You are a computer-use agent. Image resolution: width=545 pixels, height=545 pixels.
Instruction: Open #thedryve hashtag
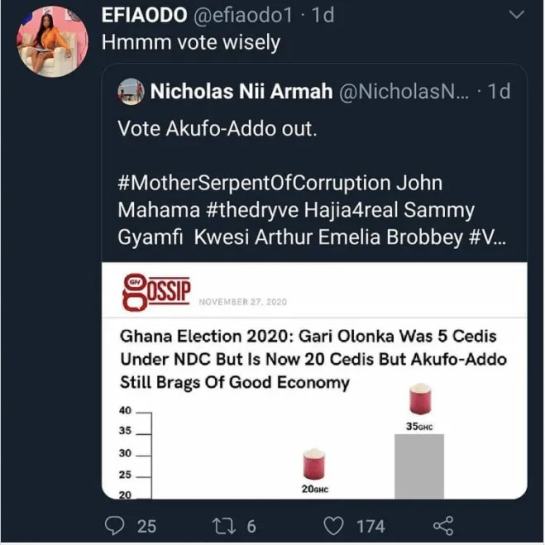point(252,210)
